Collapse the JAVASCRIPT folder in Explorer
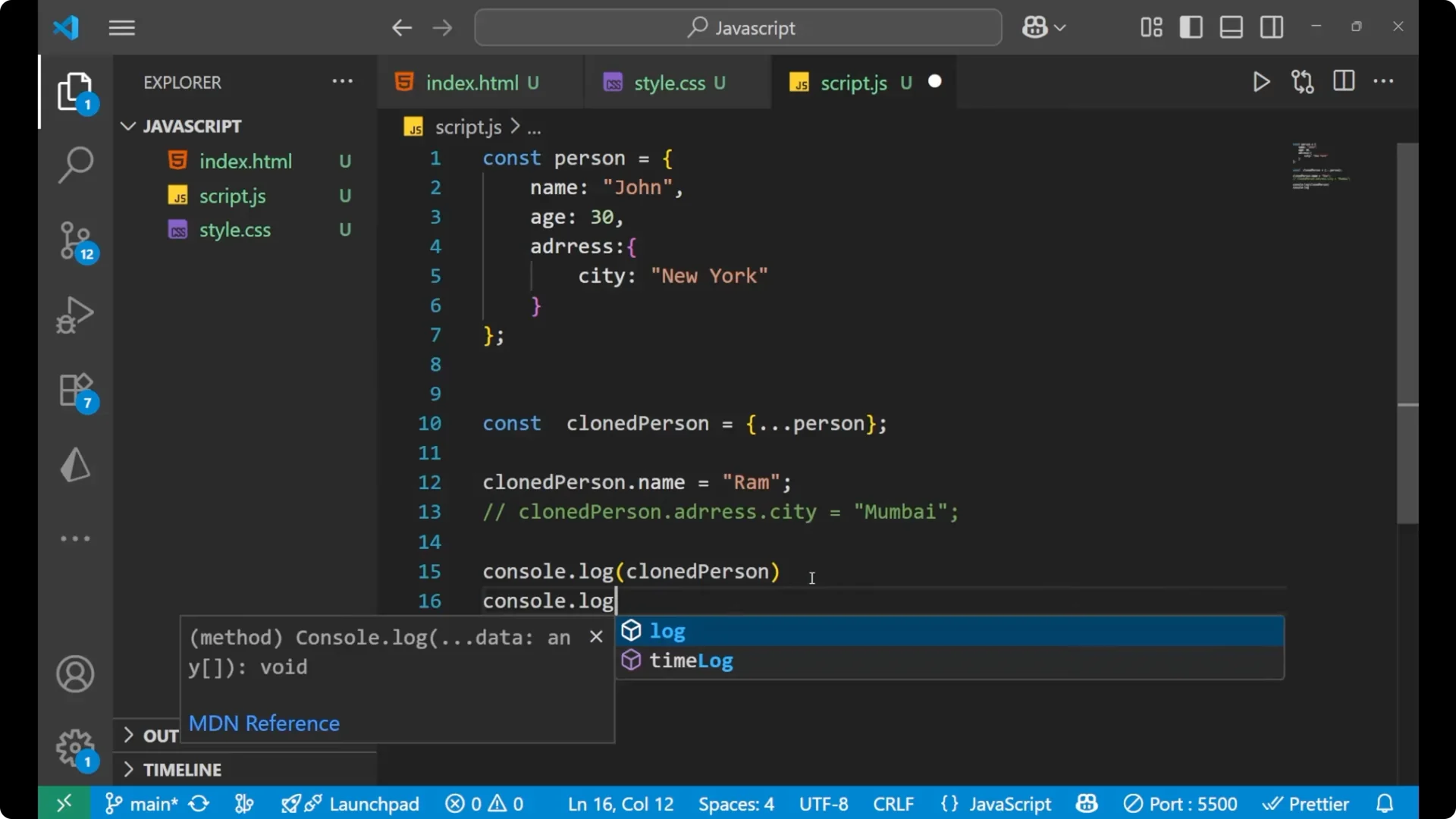1456x819 pixels. point(127,126)
